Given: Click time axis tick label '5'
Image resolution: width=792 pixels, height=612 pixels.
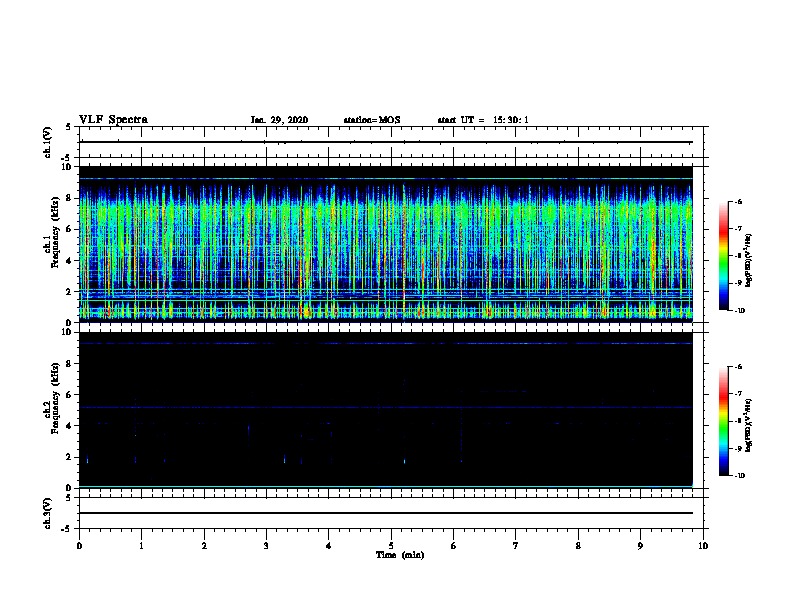Looking at the screenshot, I should point(391,546).
